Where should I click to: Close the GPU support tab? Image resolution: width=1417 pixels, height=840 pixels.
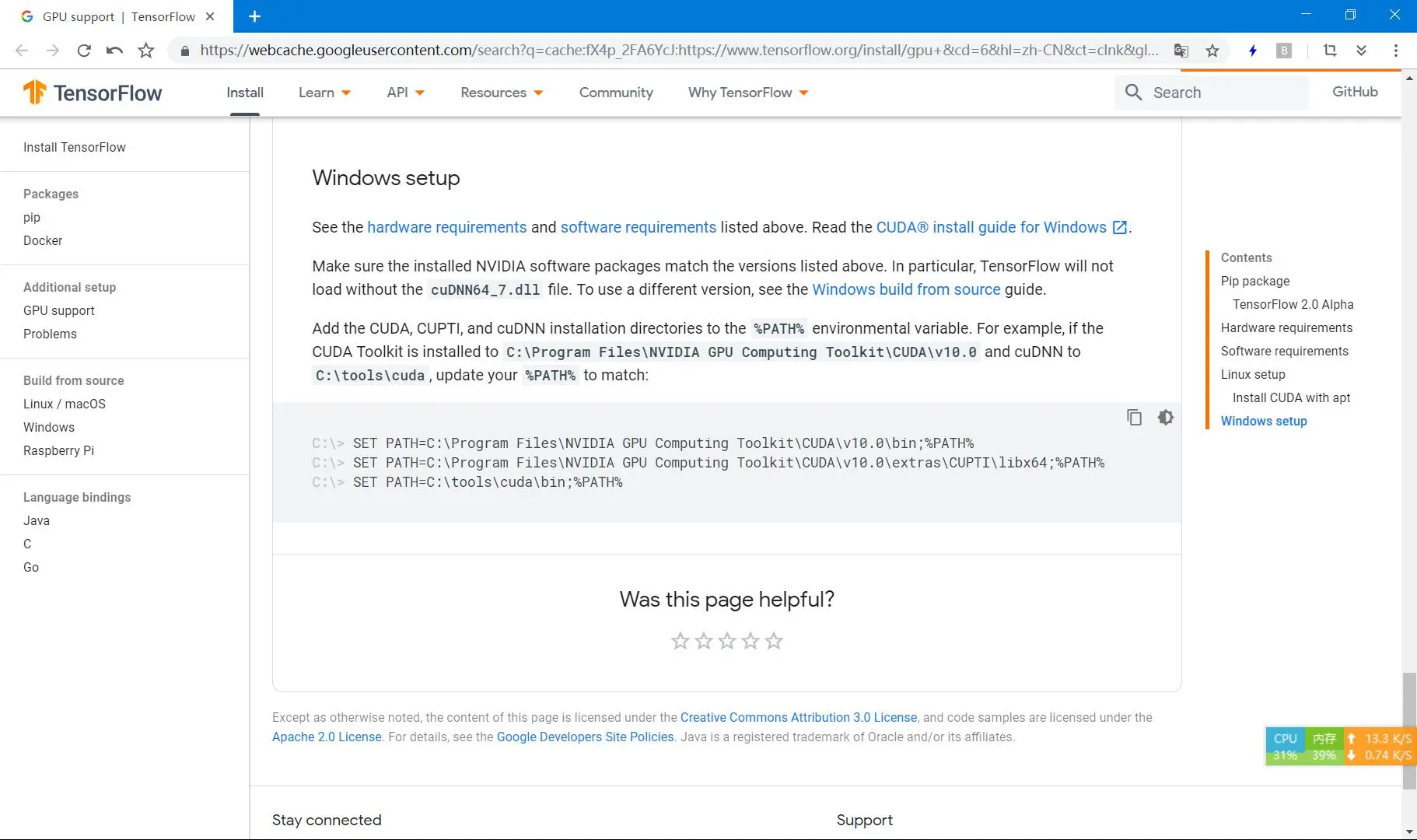click(x=209, y=16)
